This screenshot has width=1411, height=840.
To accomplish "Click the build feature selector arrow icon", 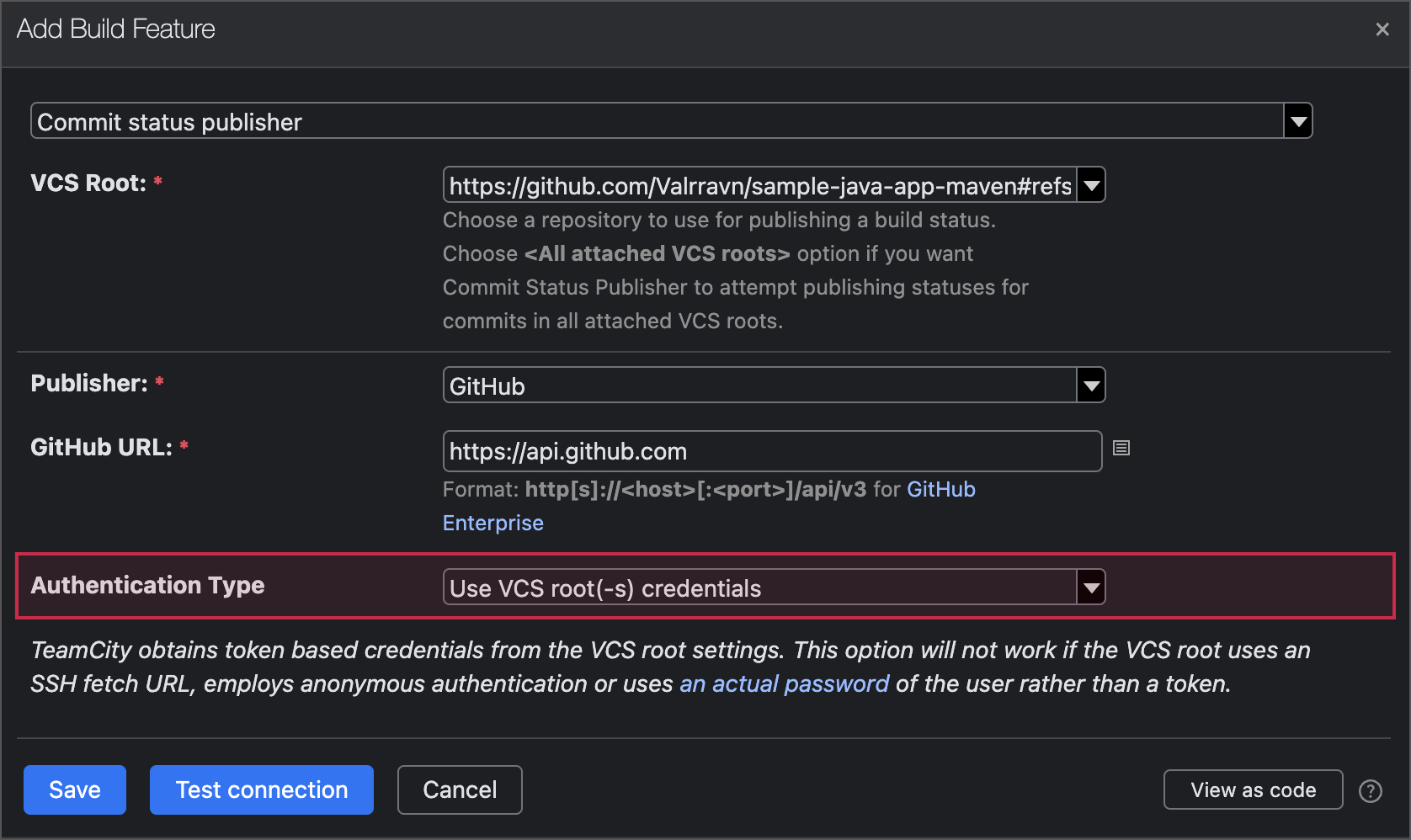I will 1297,120.
